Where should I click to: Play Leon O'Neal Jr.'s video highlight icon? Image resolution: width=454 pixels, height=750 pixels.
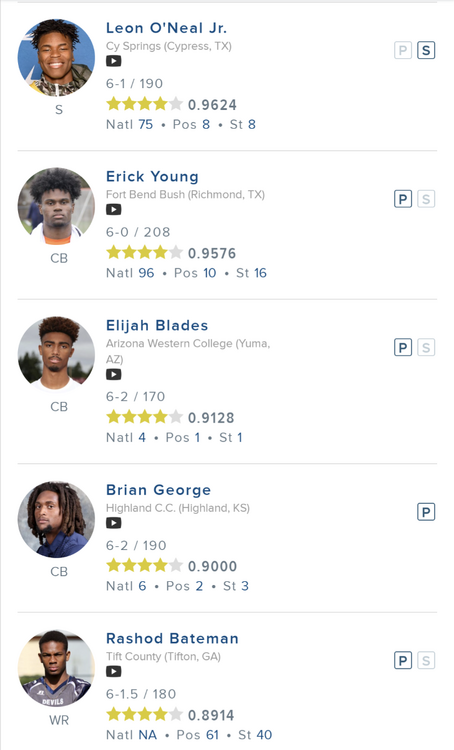113,61
